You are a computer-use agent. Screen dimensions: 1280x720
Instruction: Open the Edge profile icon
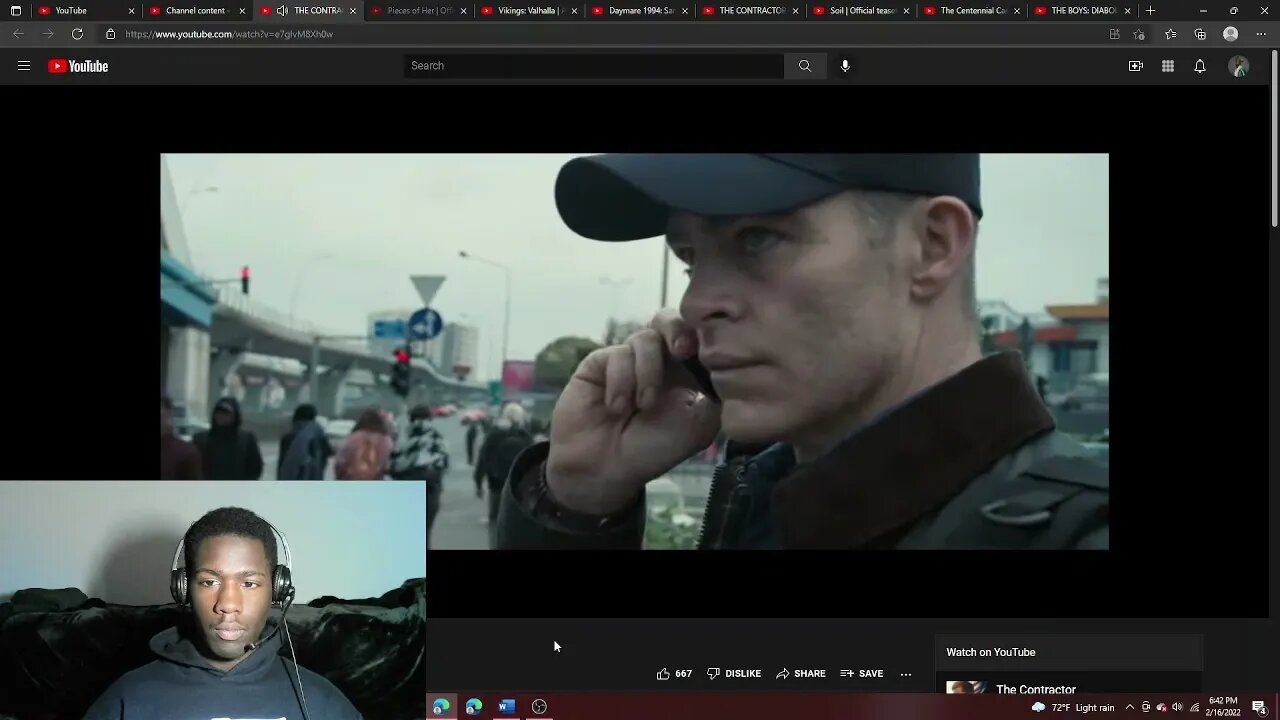1231,34
